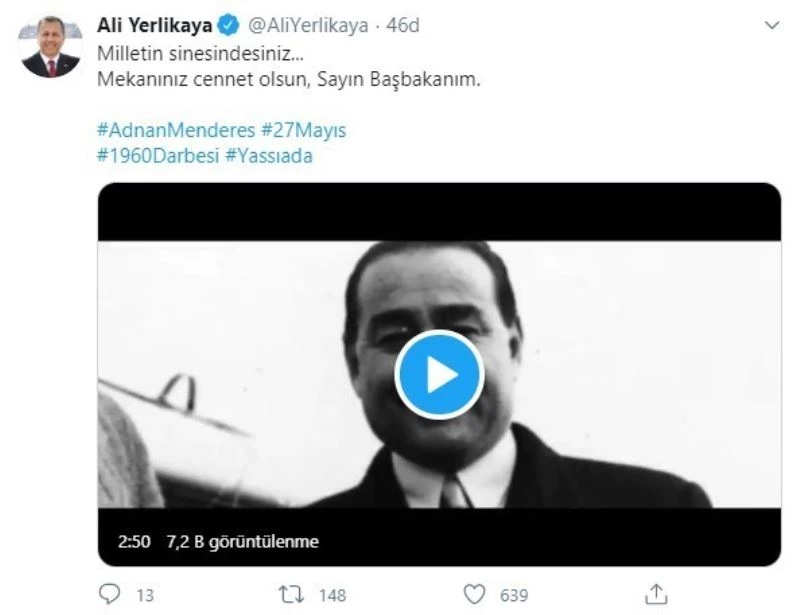800x615 pixels.
Task: Click the retweet arrows icon
Action: click(293, 595)
